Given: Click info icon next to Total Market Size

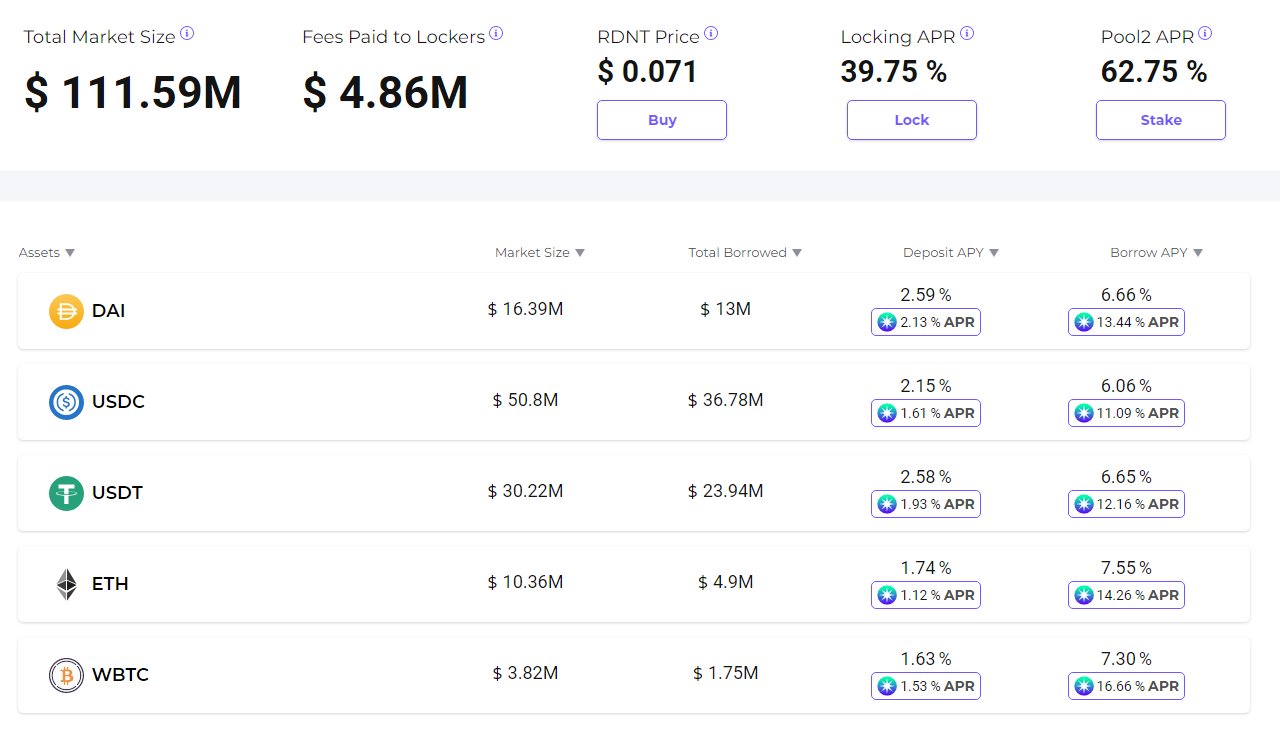Looking at the screenshot, I should (187, 34).
